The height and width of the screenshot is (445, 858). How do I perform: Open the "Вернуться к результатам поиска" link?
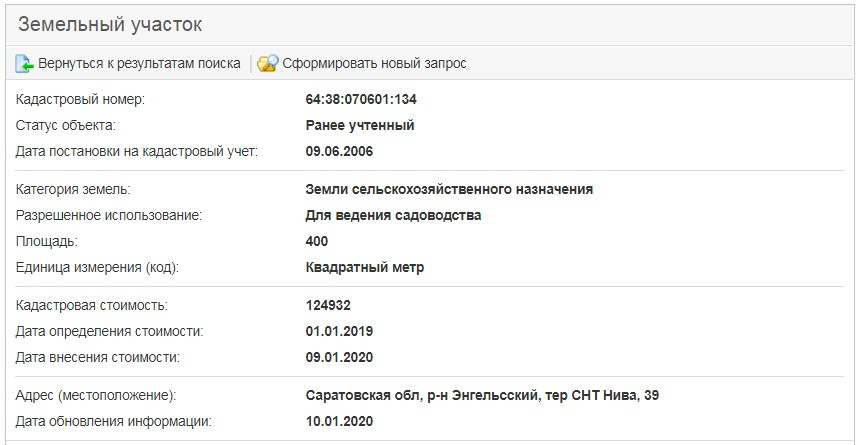[x=139, y=64]
